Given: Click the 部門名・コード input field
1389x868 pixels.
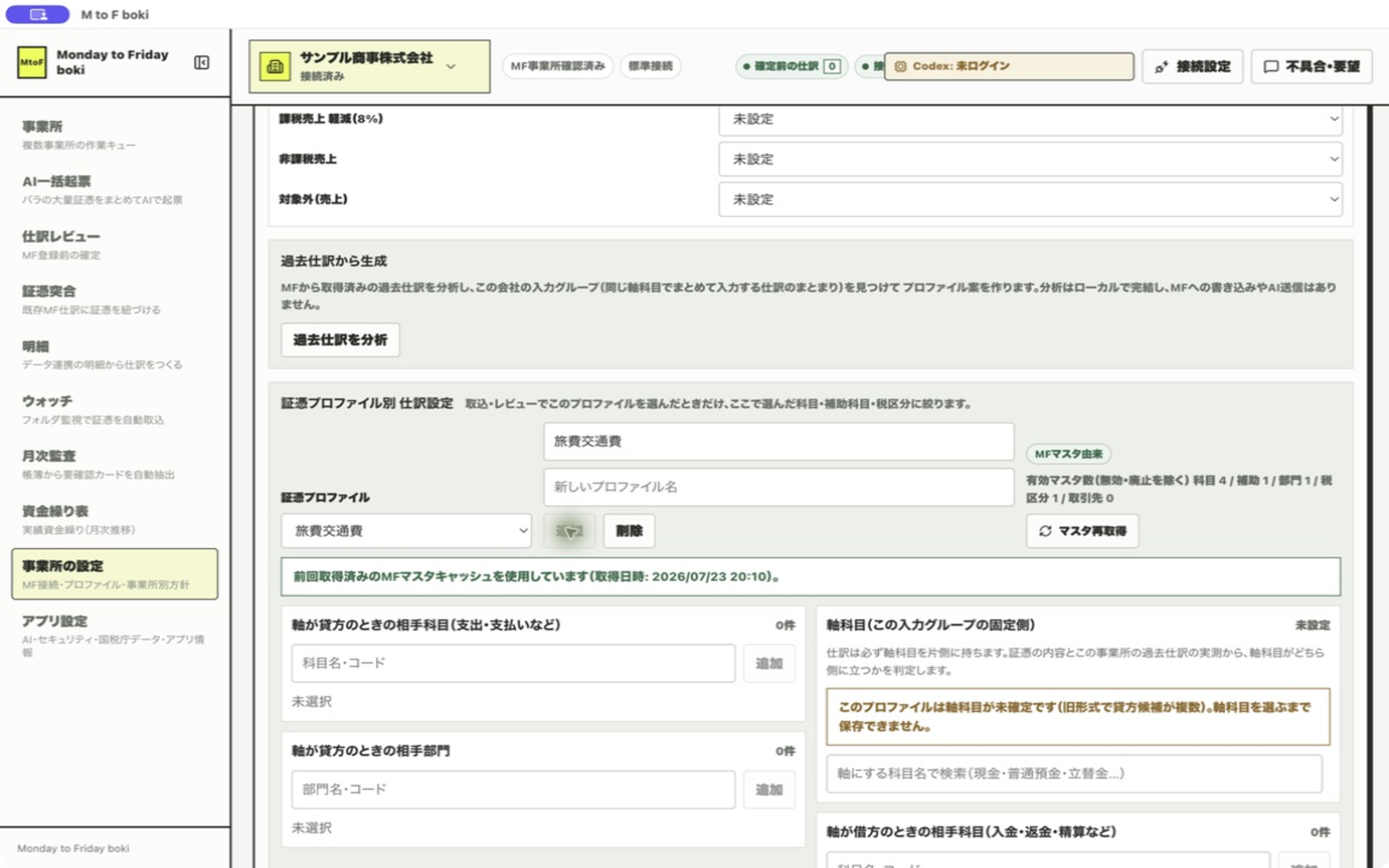Looking at the screenshot, I should coord(513,789).
